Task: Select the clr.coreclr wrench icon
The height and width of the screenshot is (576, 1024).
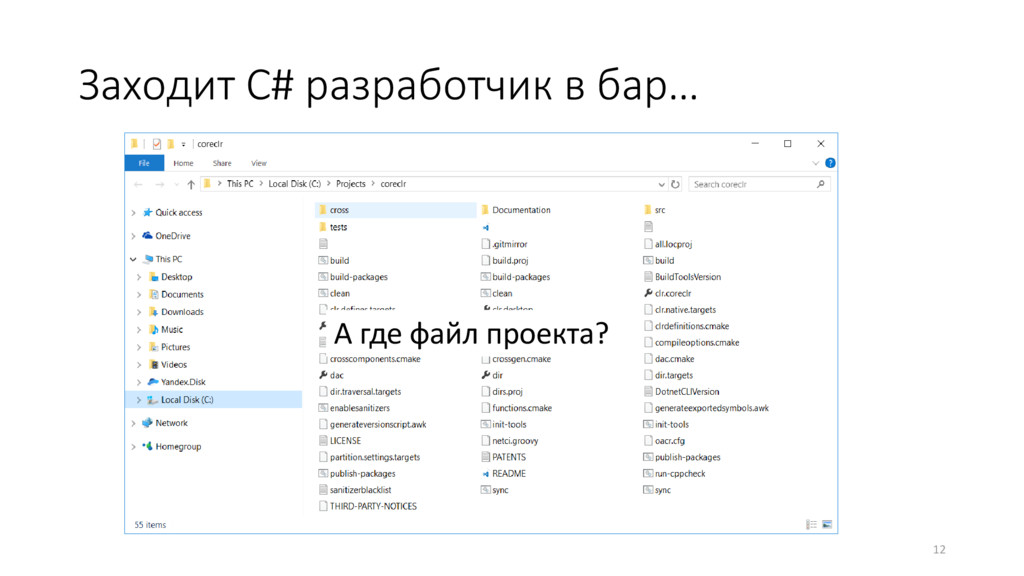Action: [x=648, y=293]
